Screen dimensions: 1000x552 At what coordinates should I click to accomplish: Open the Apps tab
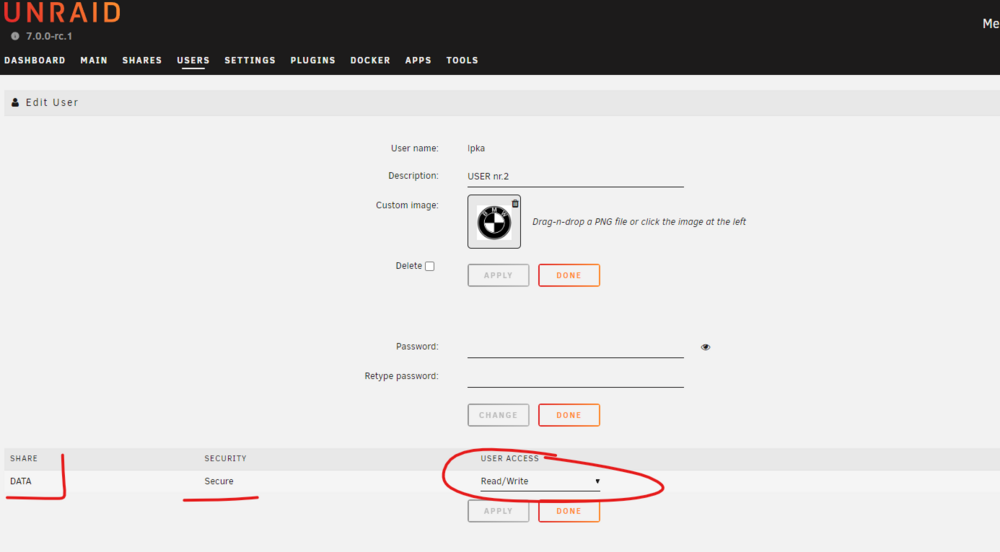point(418,60)
